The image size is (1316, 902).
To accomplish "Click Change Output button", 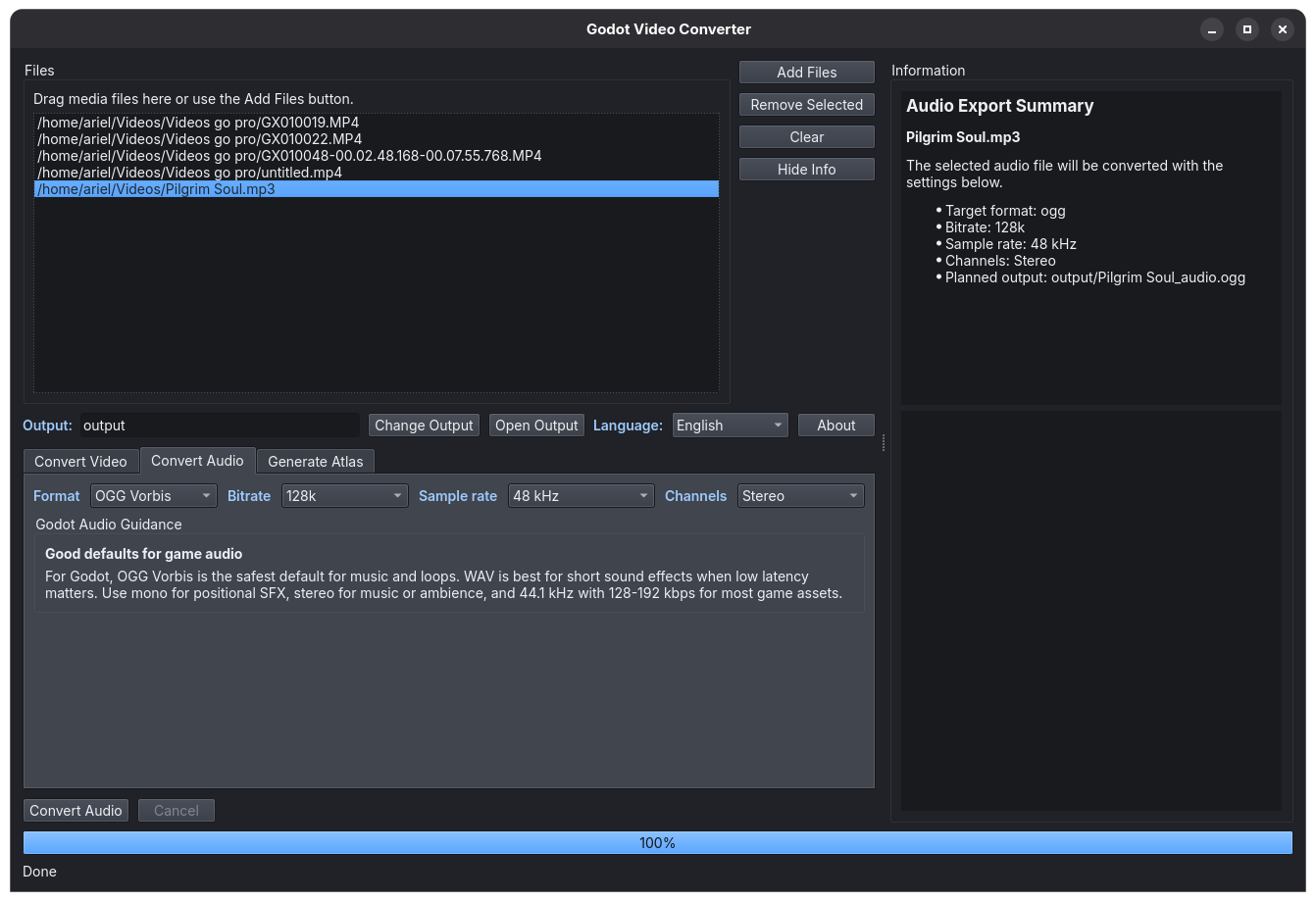I will point(424,426).
